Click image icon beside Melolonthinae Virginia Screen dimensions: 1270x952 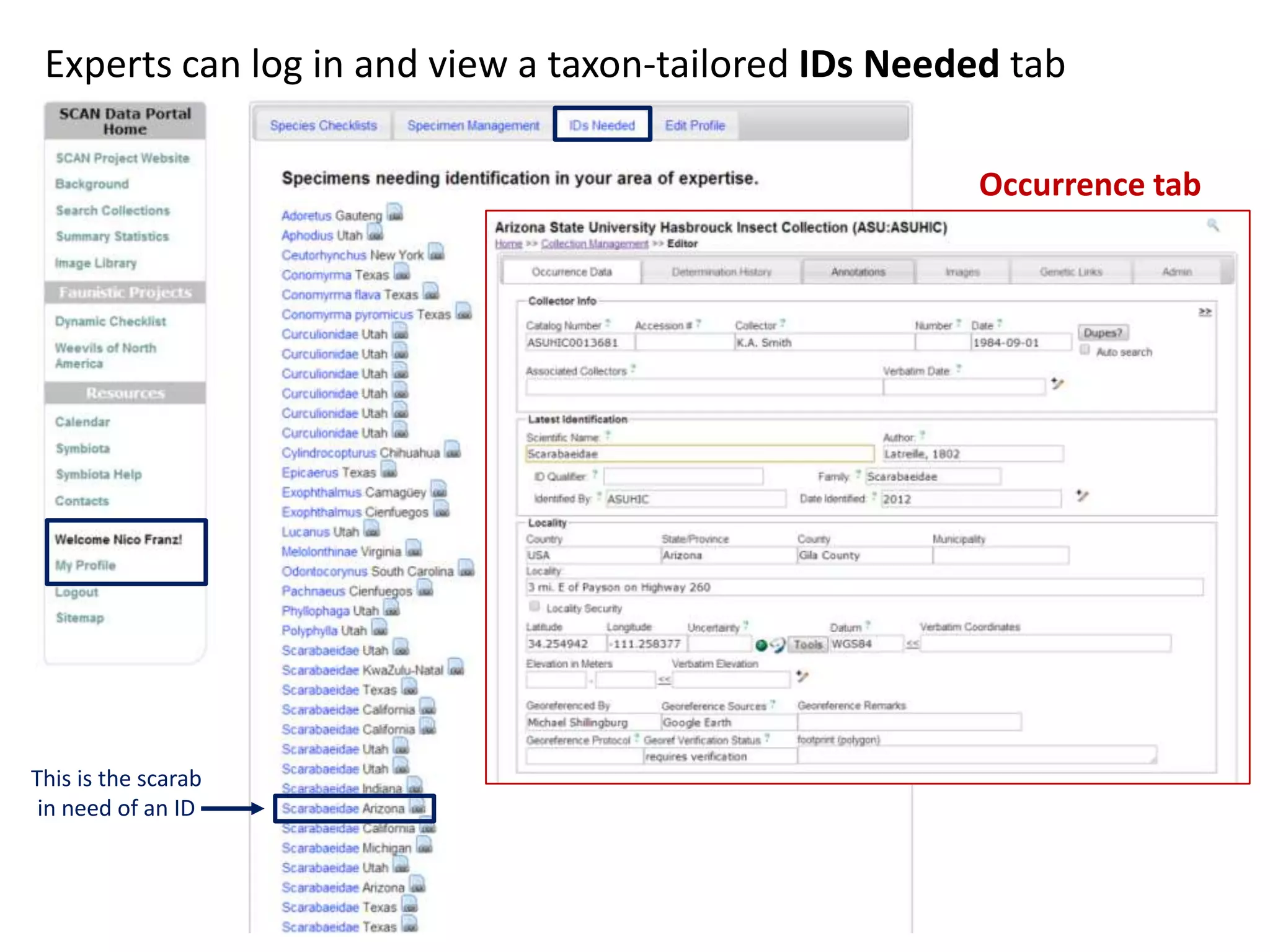[414, 549]
